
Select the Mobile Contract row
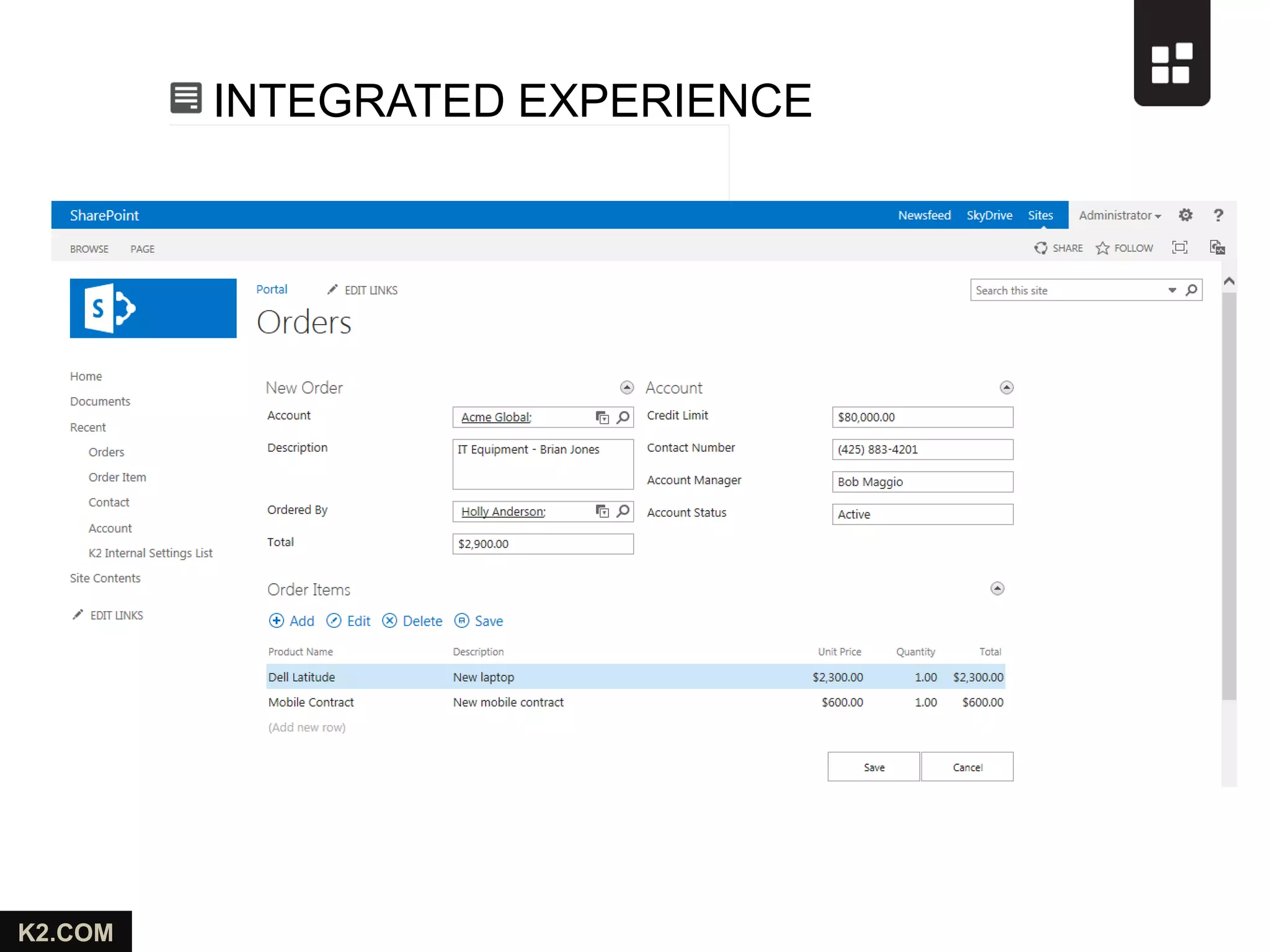(x=636, y=702)
